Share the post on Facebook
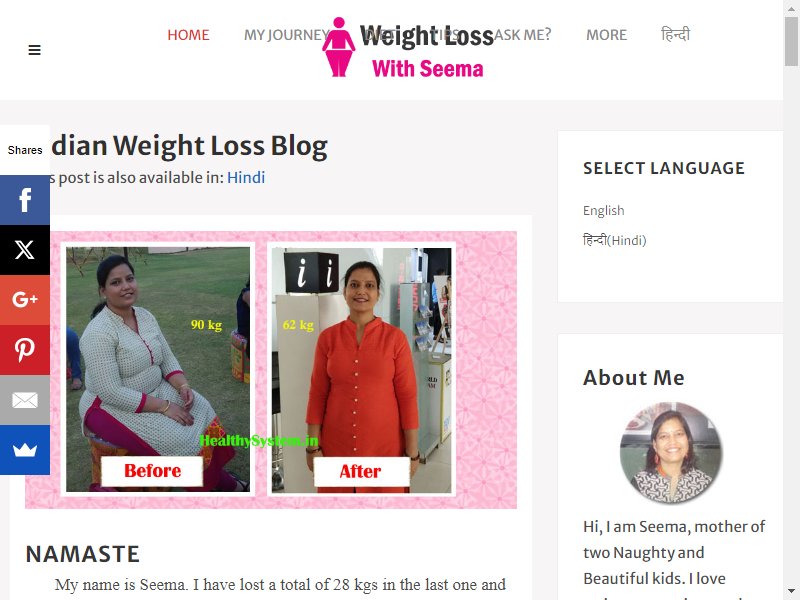800x600 pixels. pyautogui.click(x=24, y=200)
